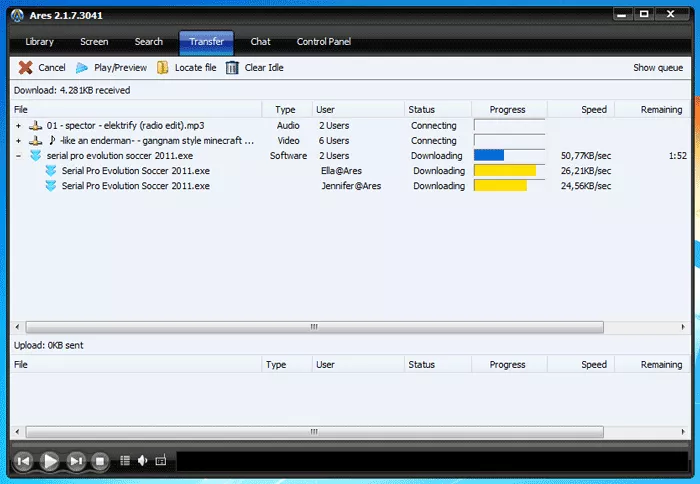Click the download icon of Ella@Ares source row
The height and width of the screenshot is (484, 700).
click(x=51, y=171)
